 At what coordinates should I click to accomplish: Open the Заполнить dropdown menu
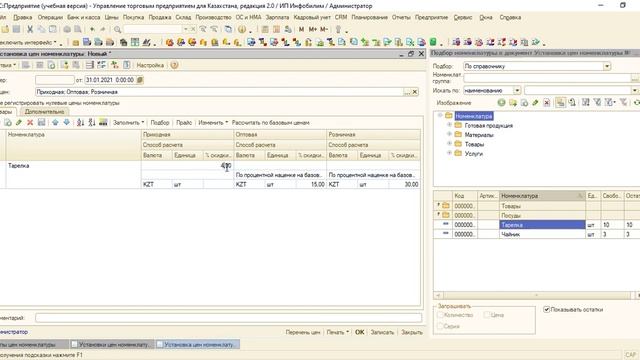point(128,122)
